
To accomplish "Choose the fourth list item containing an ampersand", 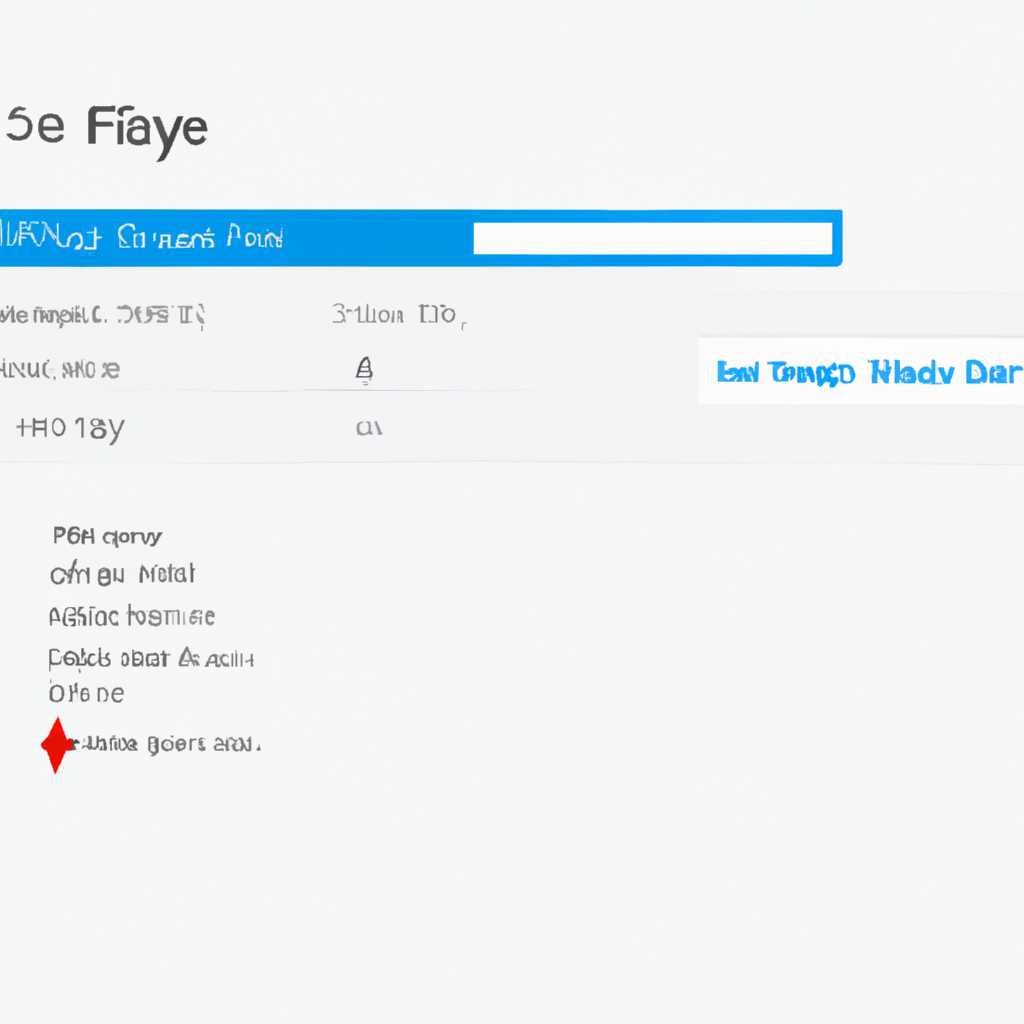I will tap(151, 658).
